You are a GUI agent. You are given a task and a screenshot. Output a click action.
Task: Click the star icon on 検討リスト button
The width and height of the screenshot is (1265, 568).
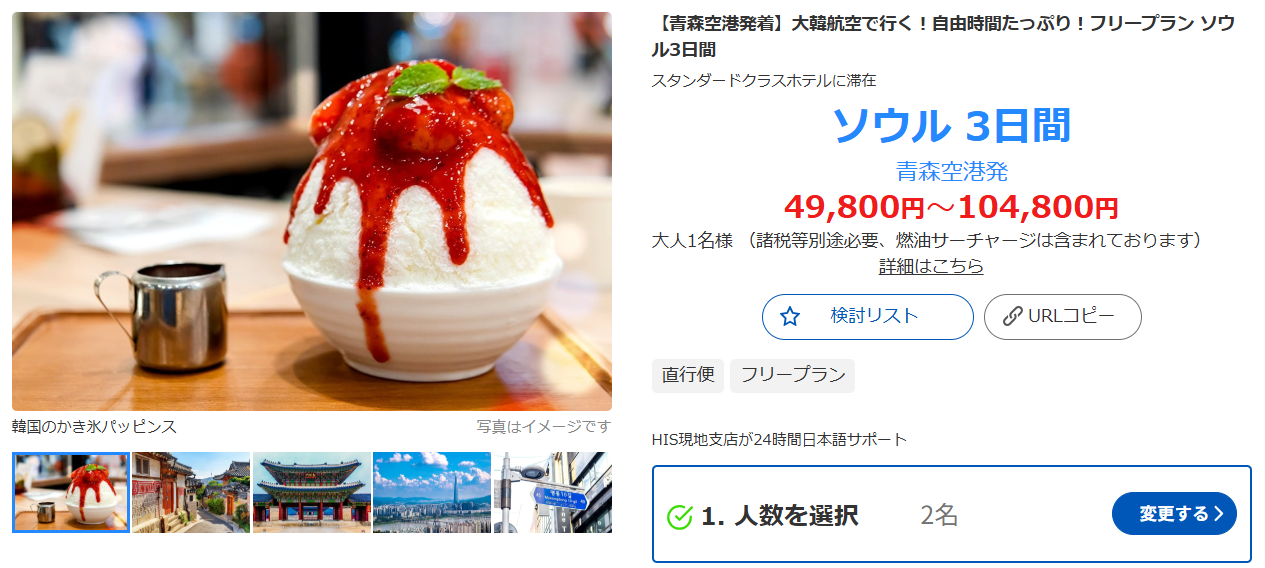coord(790,317)
